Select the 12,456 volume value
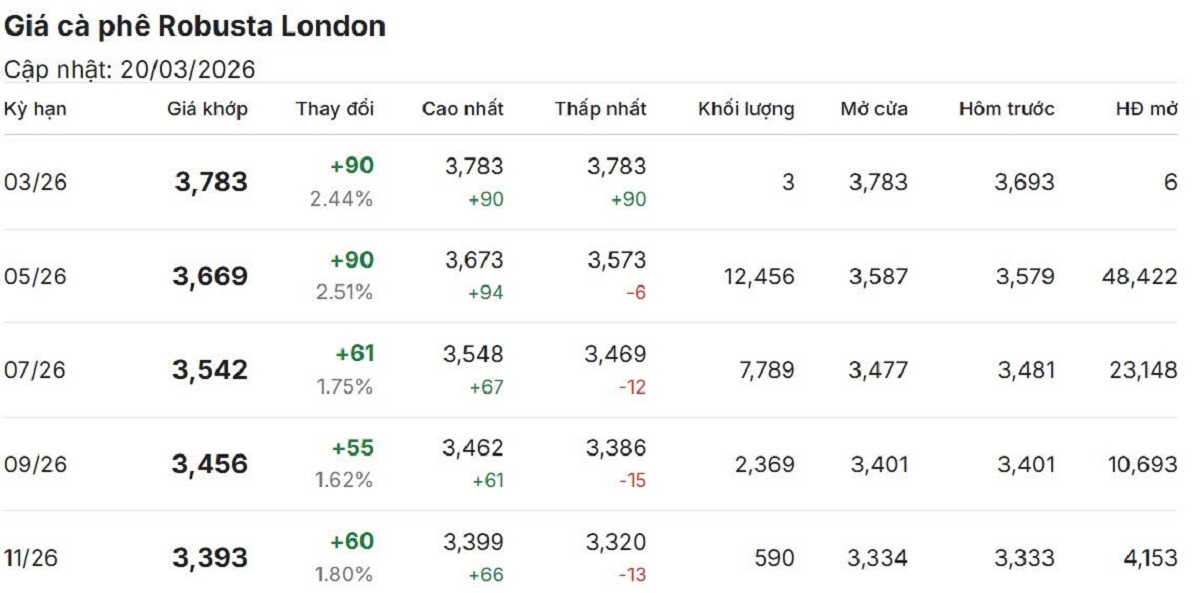The width and height of the screenshot is (1200, 593). (759, 277)
